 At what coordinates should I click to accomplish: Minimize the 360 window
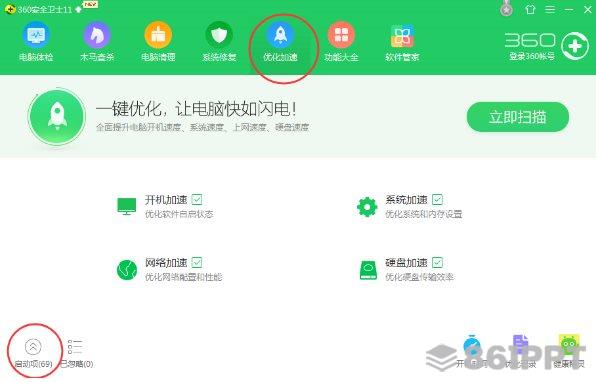tap(569, 9)
